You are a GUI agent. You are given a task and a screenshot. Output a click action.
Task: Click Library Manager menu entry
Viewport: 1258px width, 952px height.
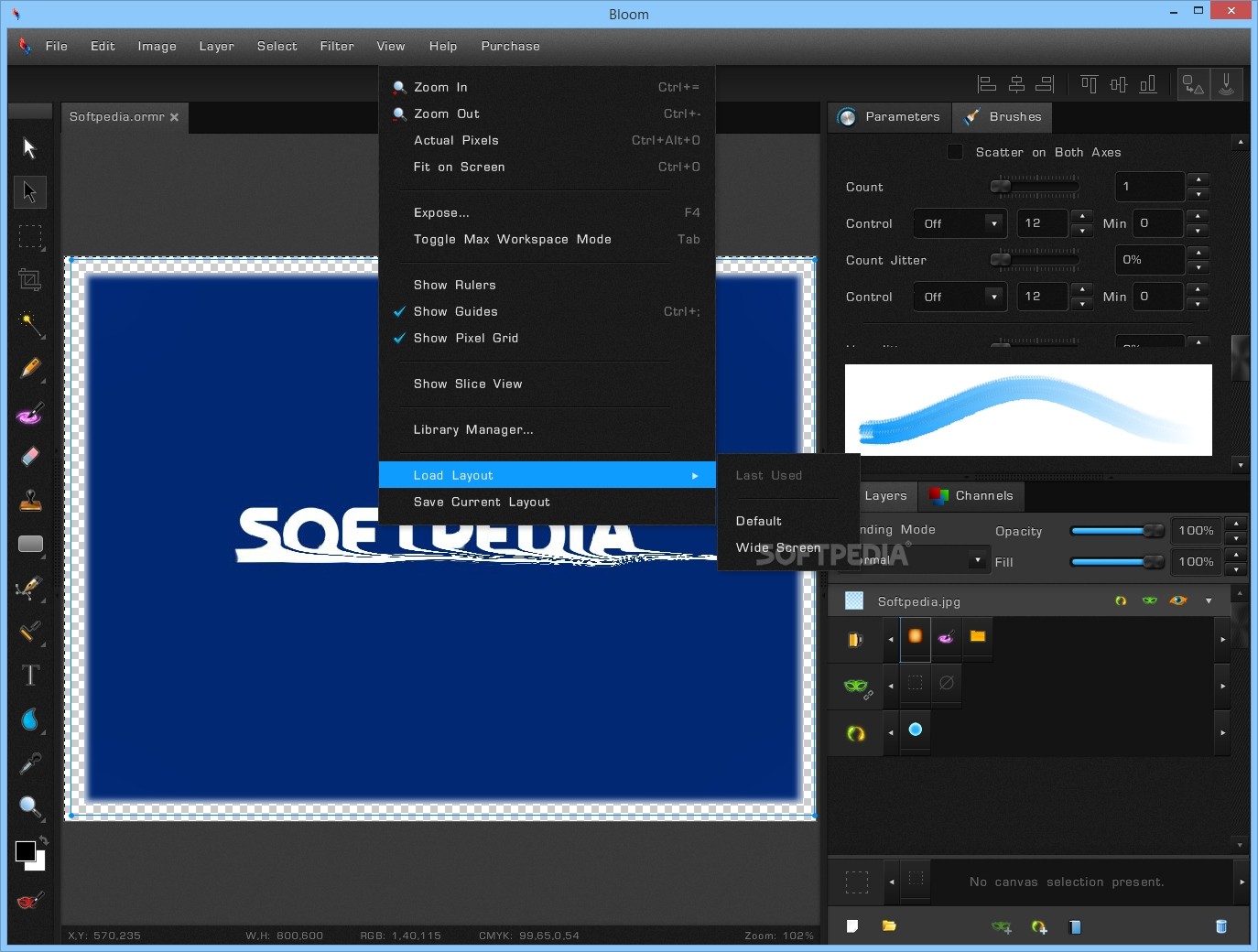(547, 429)
